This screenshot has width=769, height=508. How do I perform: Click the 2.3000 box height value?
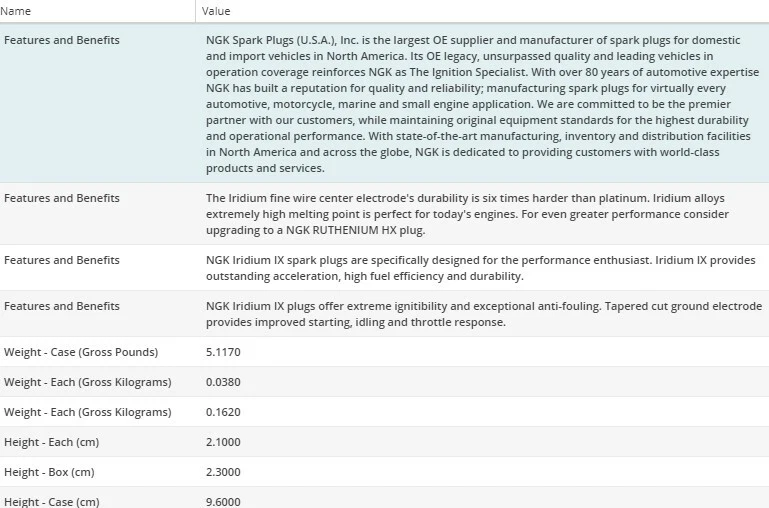pyautogui.click(x=223, y=472)
